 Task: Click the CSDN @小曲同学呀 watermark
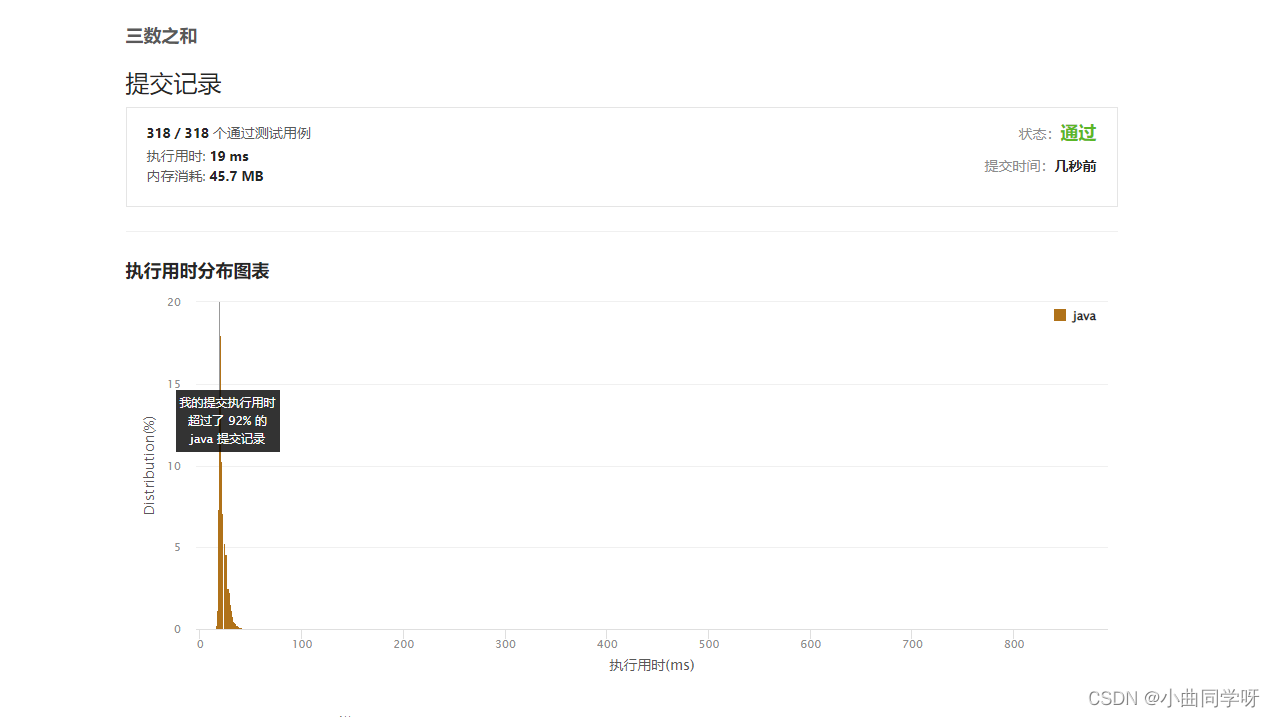(1173, 698)
